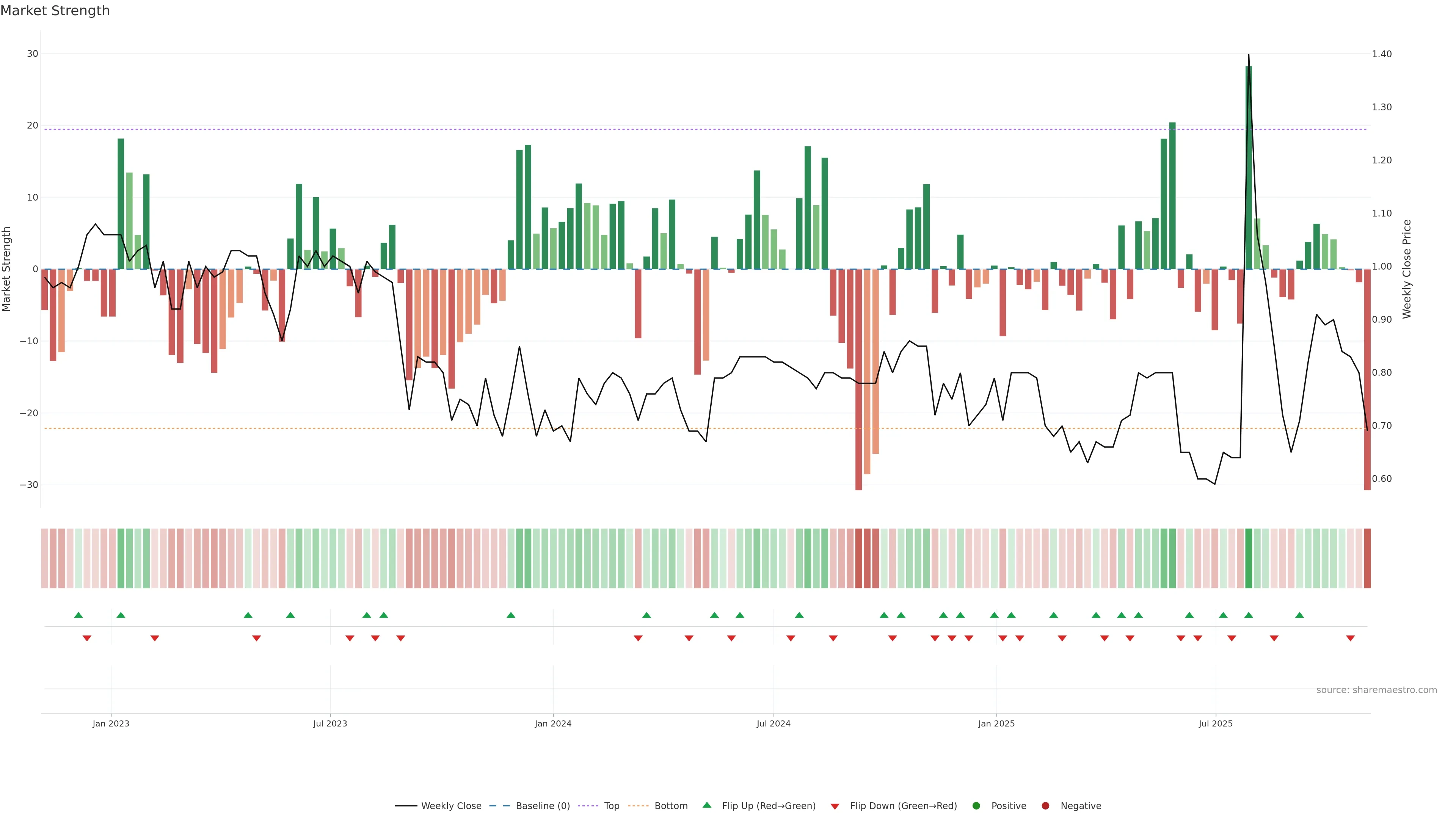Screen dimensions: 1456x819
Task: Click the source: sharemaestro.com text
Action: pos(1376,690)
